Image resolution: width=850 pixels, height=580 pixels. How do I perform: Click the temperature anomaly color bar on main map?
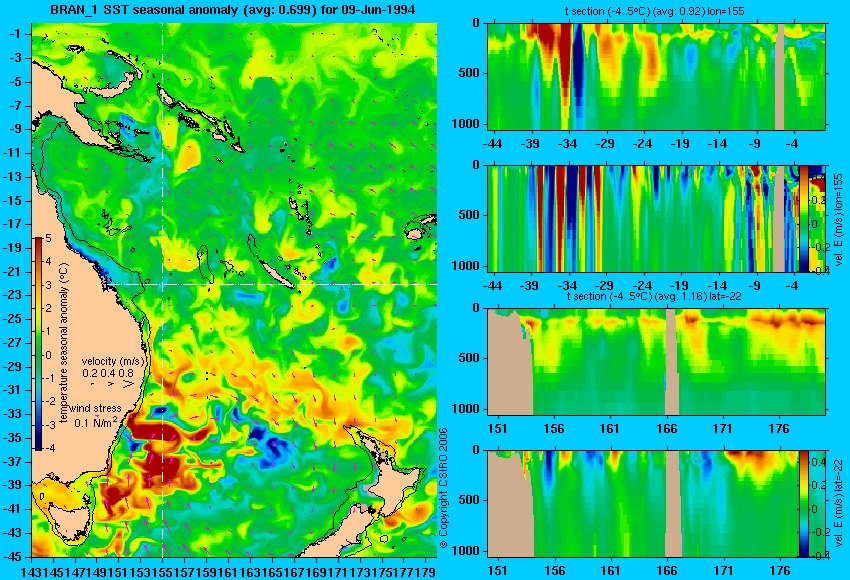tap(38, 344)
